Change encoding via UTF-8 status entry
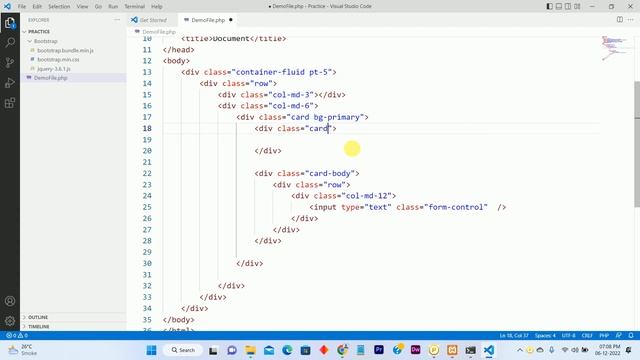This screenshot has height=360, width=640. pos(569,336)
